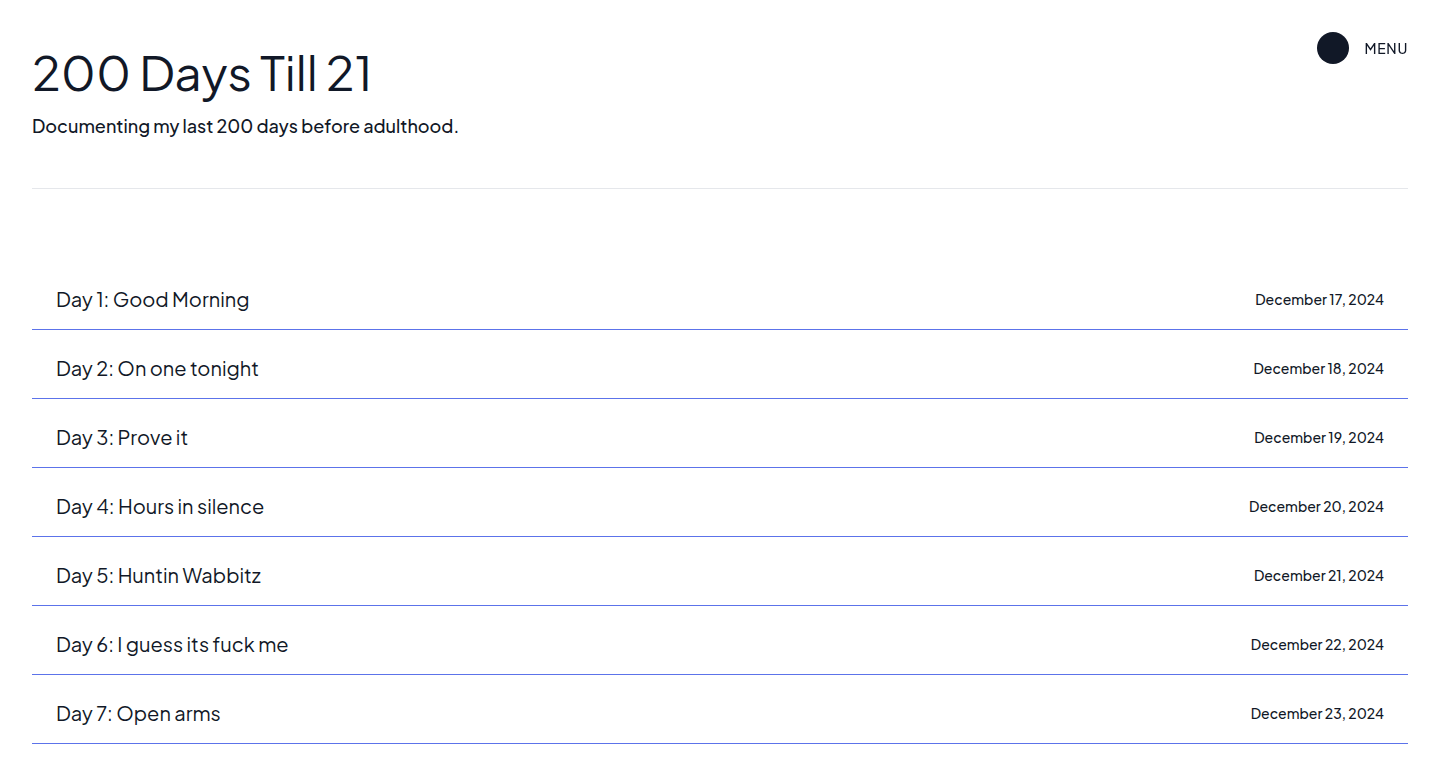Open the MENU label
1440x761 pixels.
[1385, 49]
